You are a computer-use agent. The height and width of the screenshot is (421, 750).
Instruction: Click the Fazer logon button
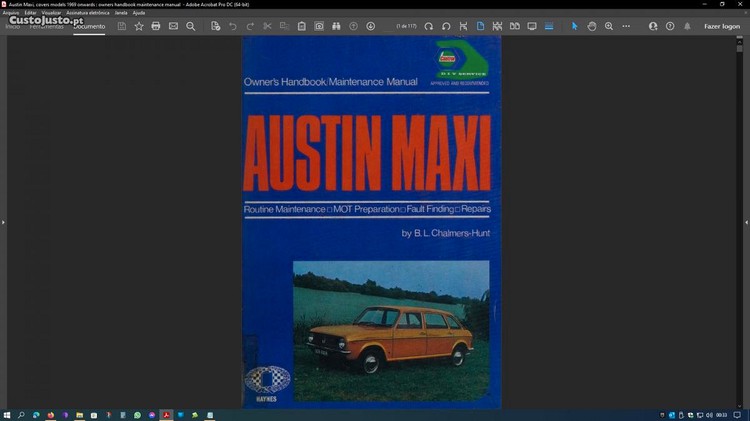click(x=721, y=26)
